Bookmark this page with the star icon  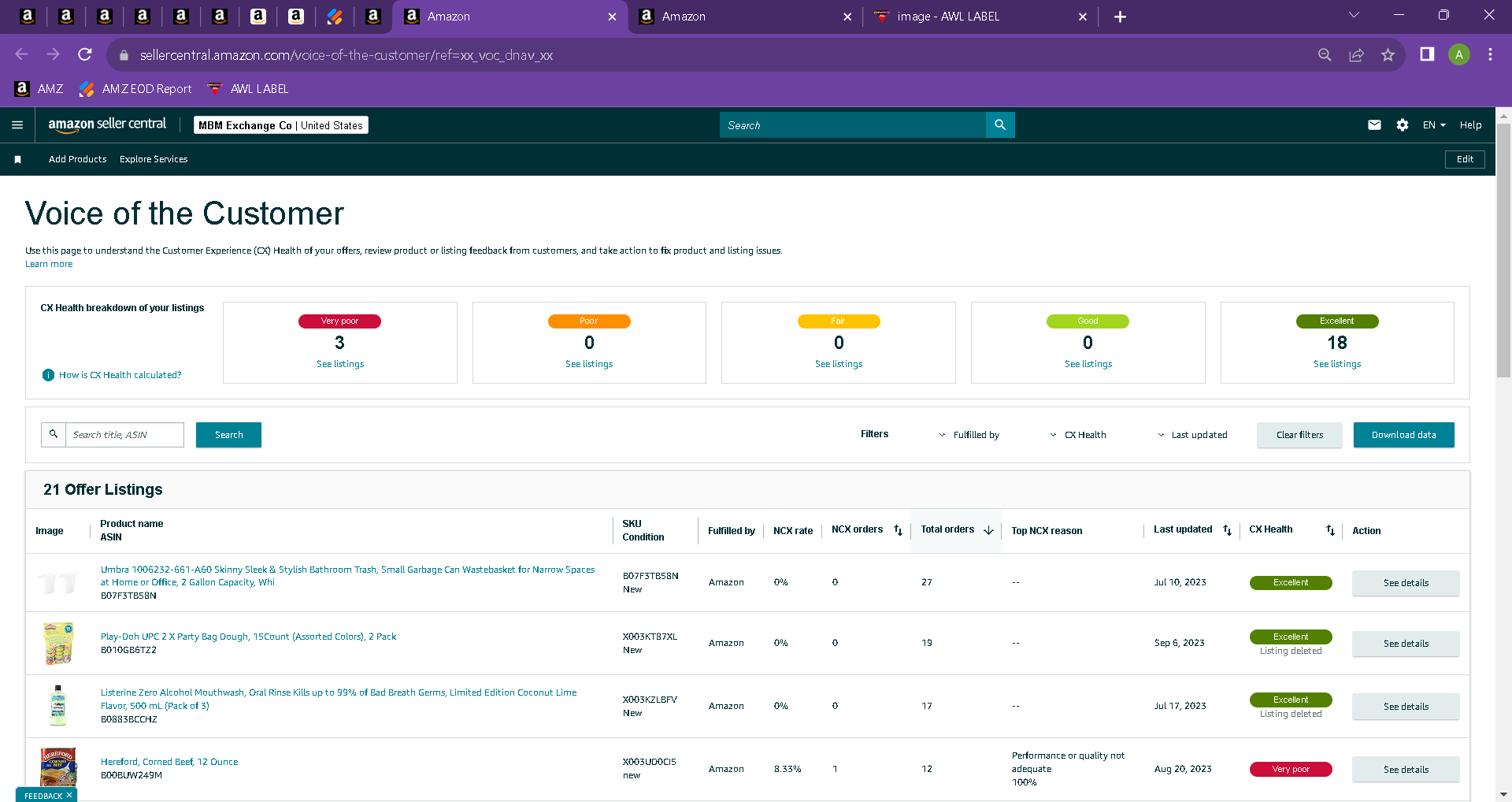click(1388, 54)
